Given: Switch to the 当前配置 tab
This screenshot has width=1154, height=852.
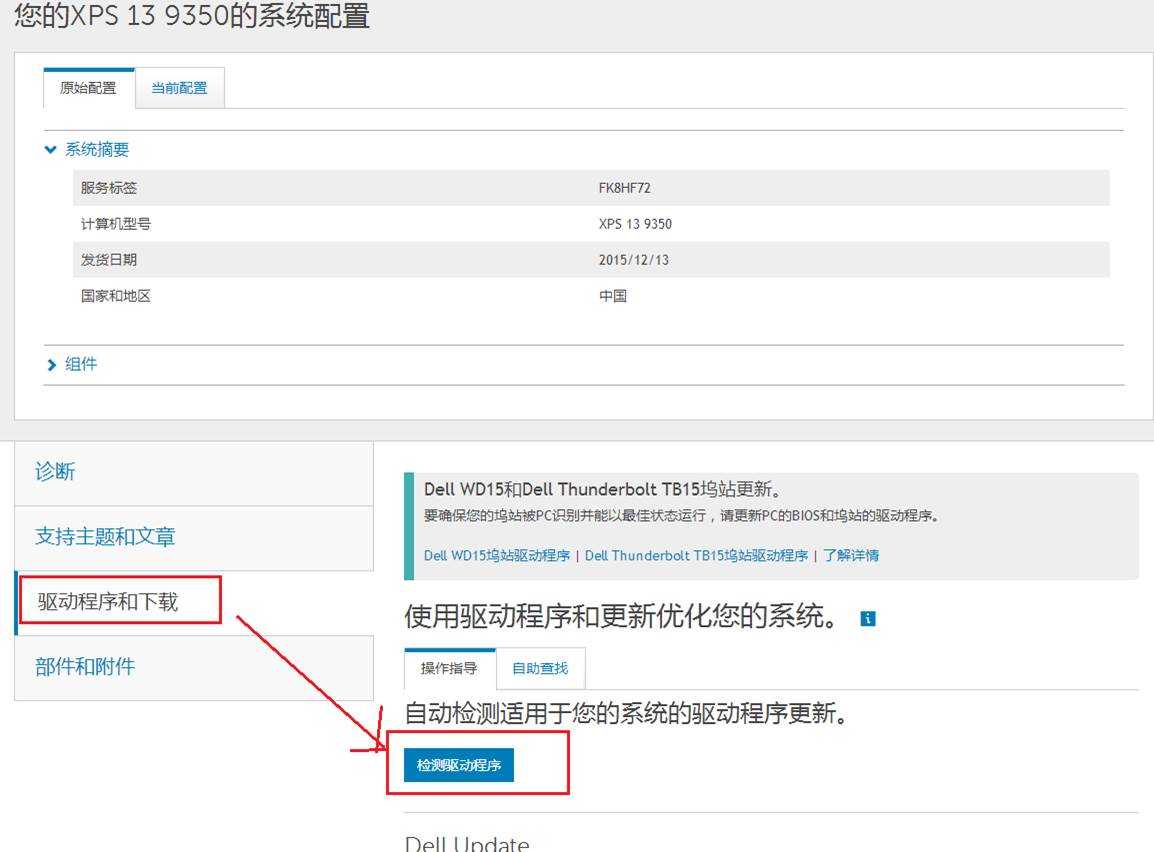Looking at the screenshot, I should 180,88.
